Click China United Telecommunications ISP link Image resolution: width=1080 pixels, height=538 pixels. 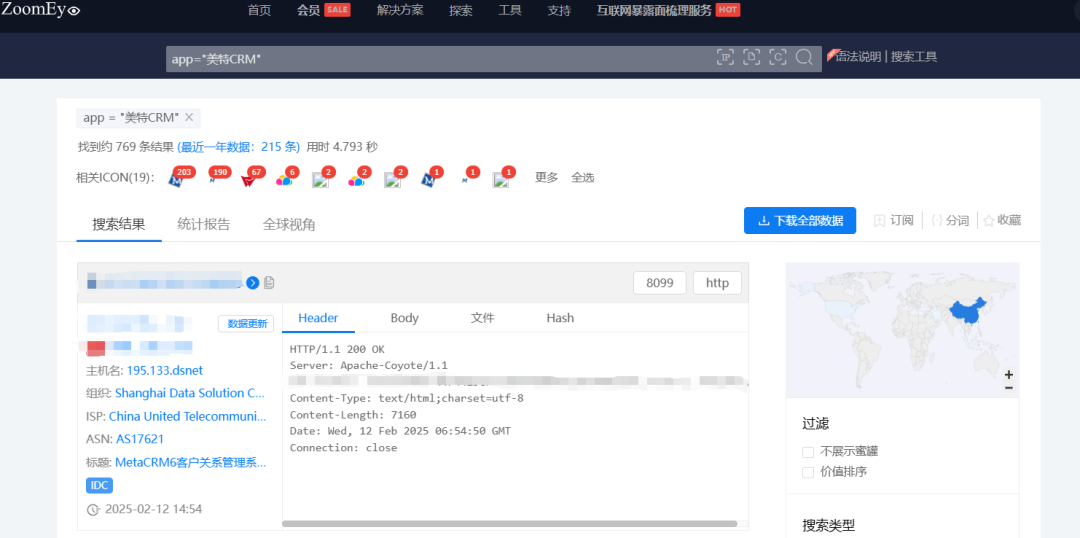(187, 417)
